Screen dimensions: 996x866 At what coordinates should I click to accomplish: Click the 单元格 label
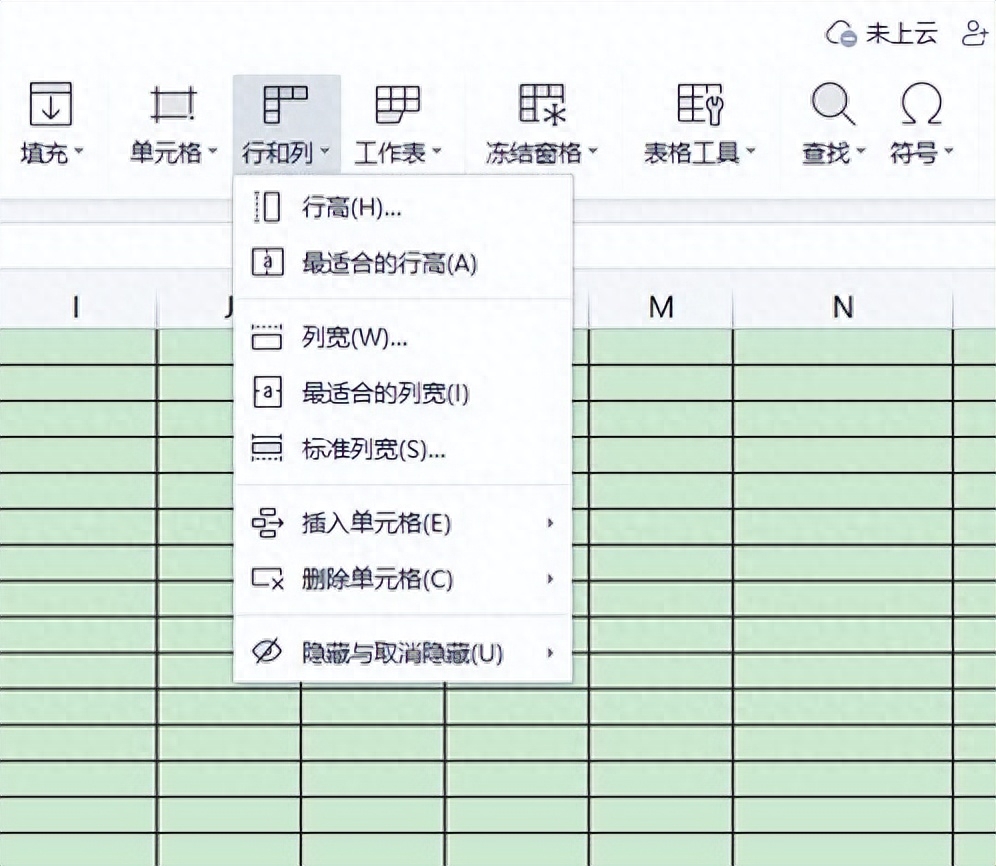(x=166, y=152)
